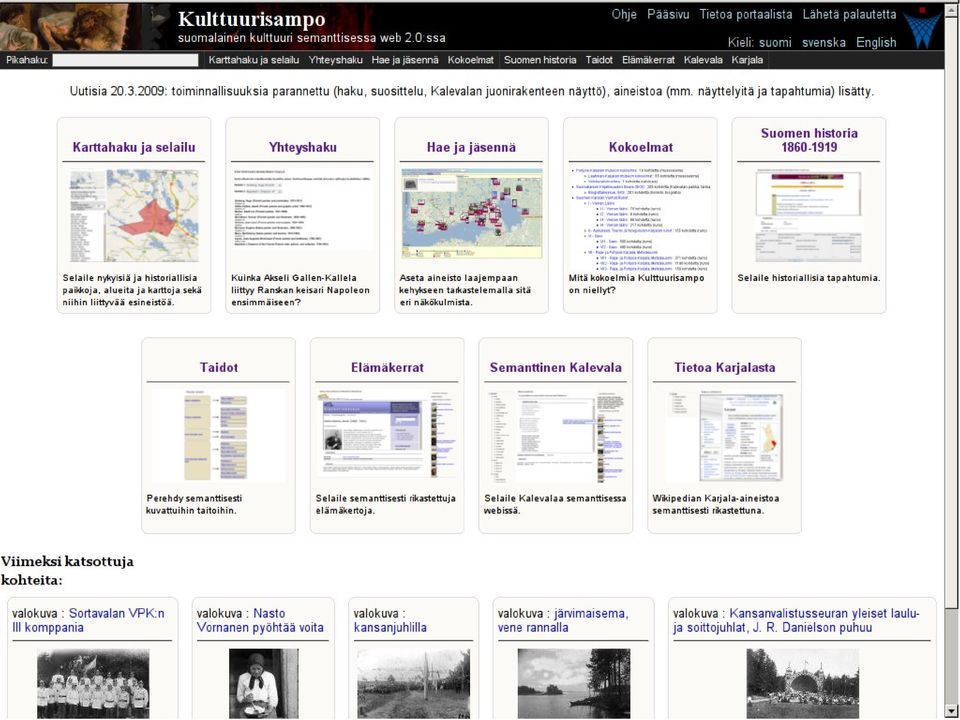
Task: View the Nasto Vornanen photo thumbnail
Action: coord(263,683)
